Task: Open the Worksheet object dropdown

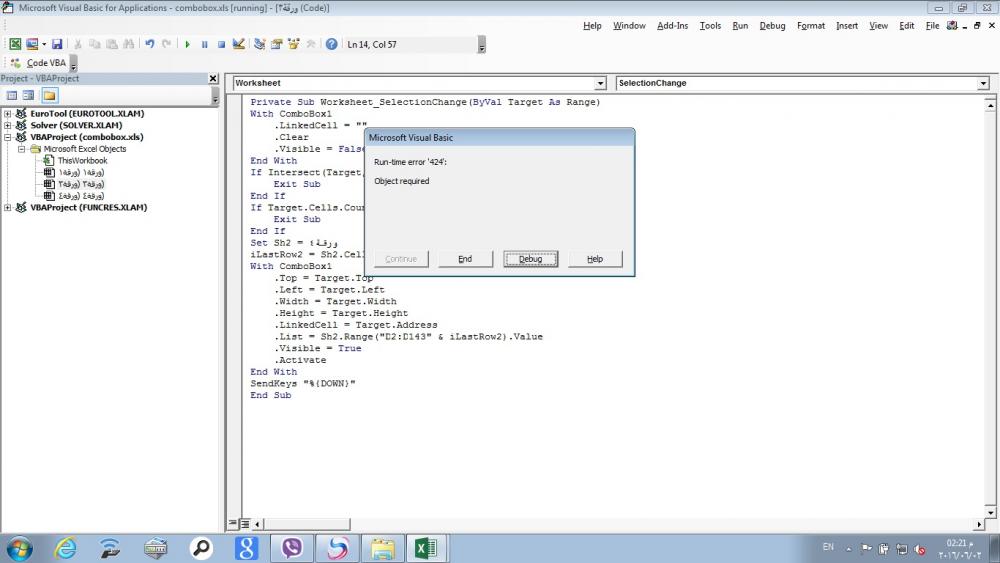Action: [600, 84]
